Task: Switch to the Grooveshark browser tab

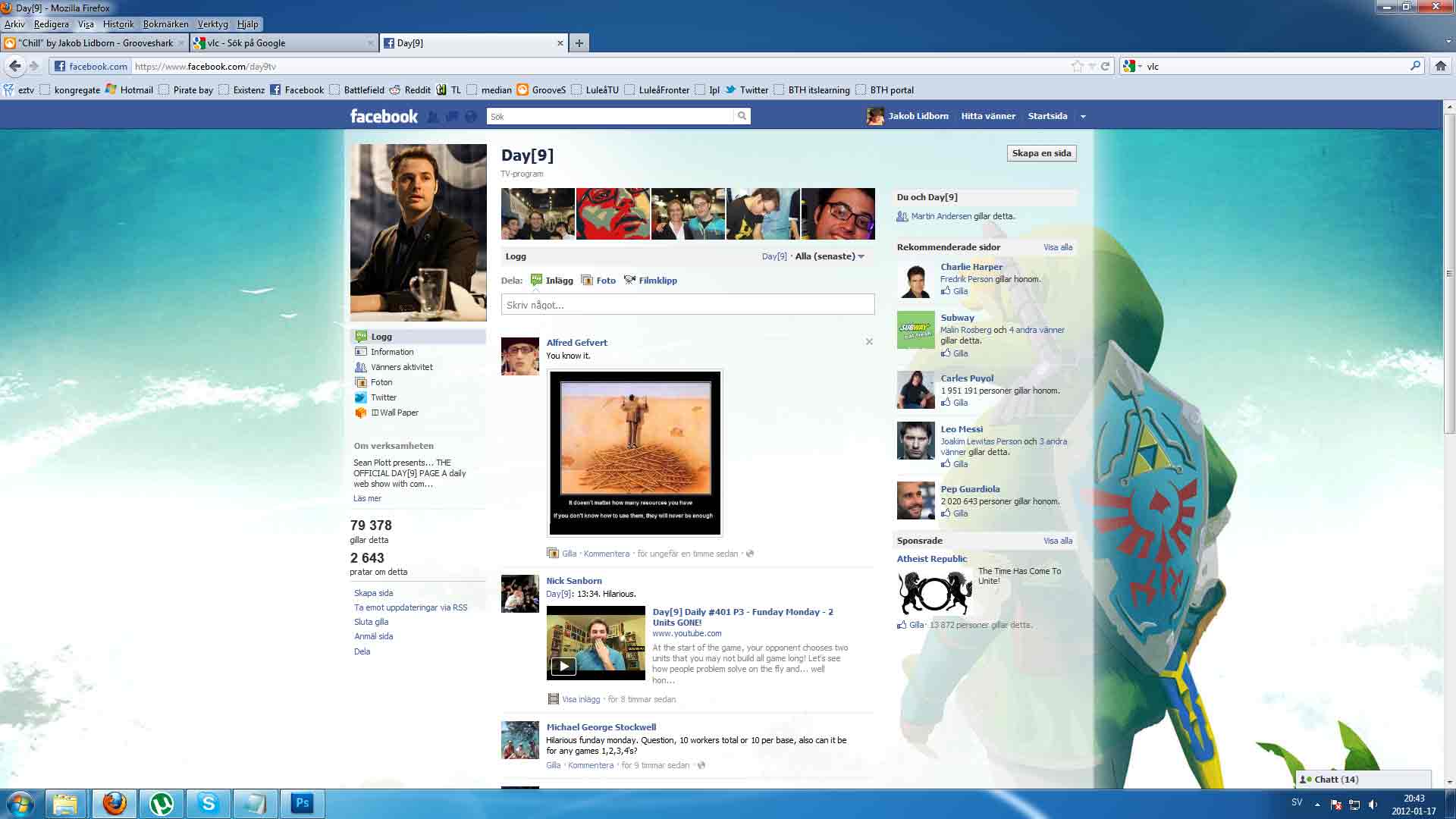Action: click(x=93, y=43)
